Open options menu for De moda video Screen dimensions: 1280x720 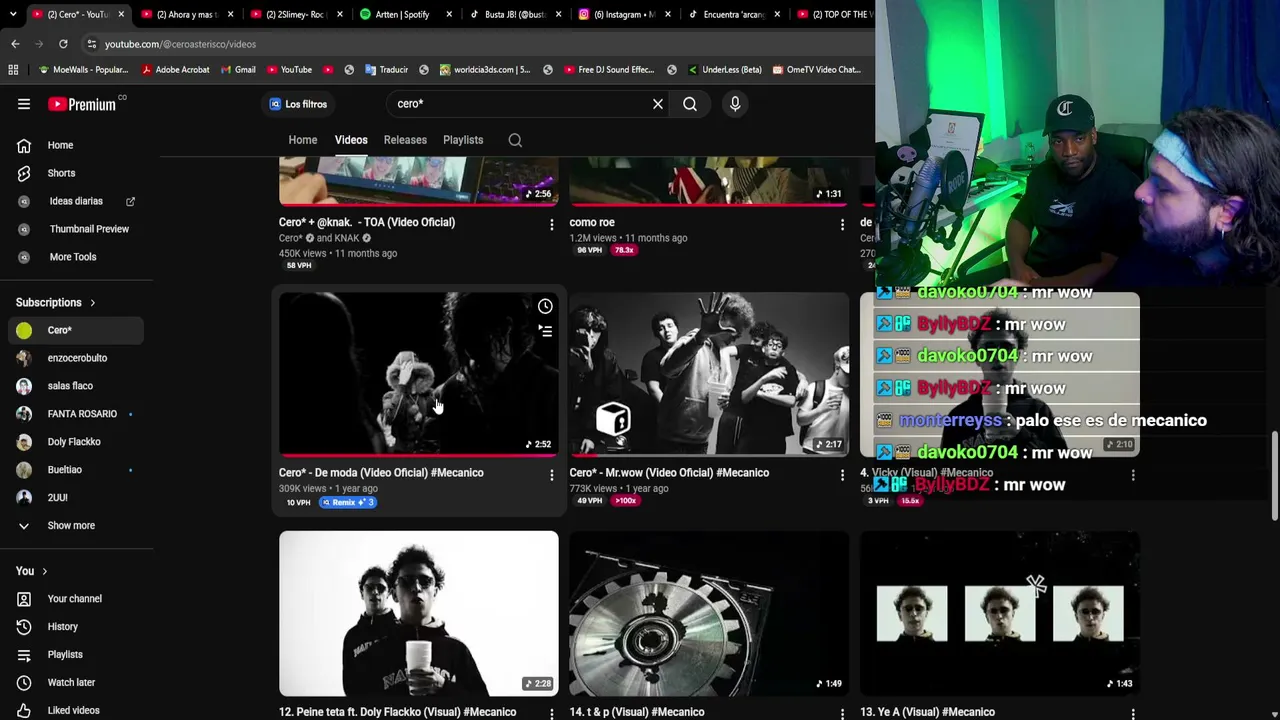click(x=551, y=475)
